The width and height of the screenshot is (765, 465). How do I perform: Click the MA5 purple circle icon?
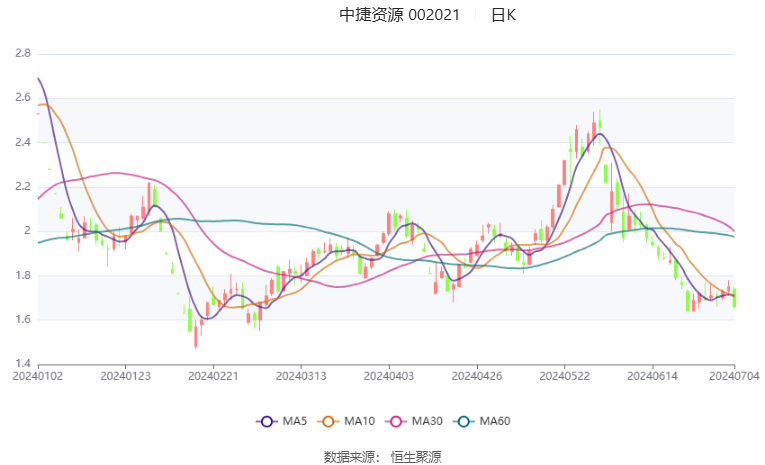pyautogui.click(x=266, y=422)
